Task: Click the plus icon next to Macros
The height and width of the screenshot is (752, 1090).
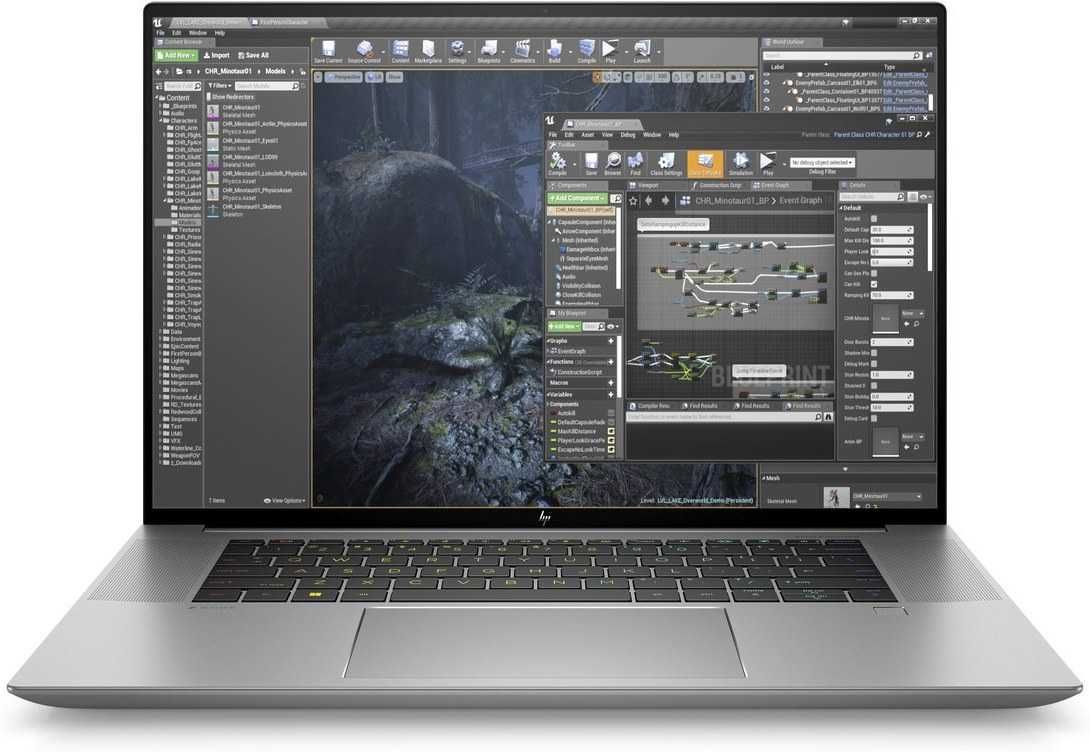Action: pos(611,383)
